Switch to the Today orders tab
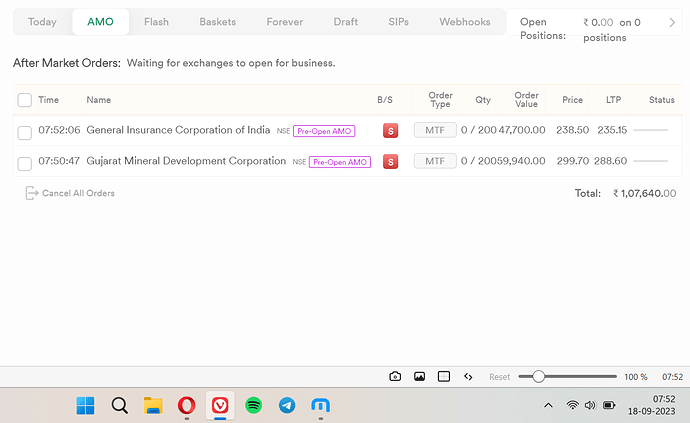 click(42, 22)
